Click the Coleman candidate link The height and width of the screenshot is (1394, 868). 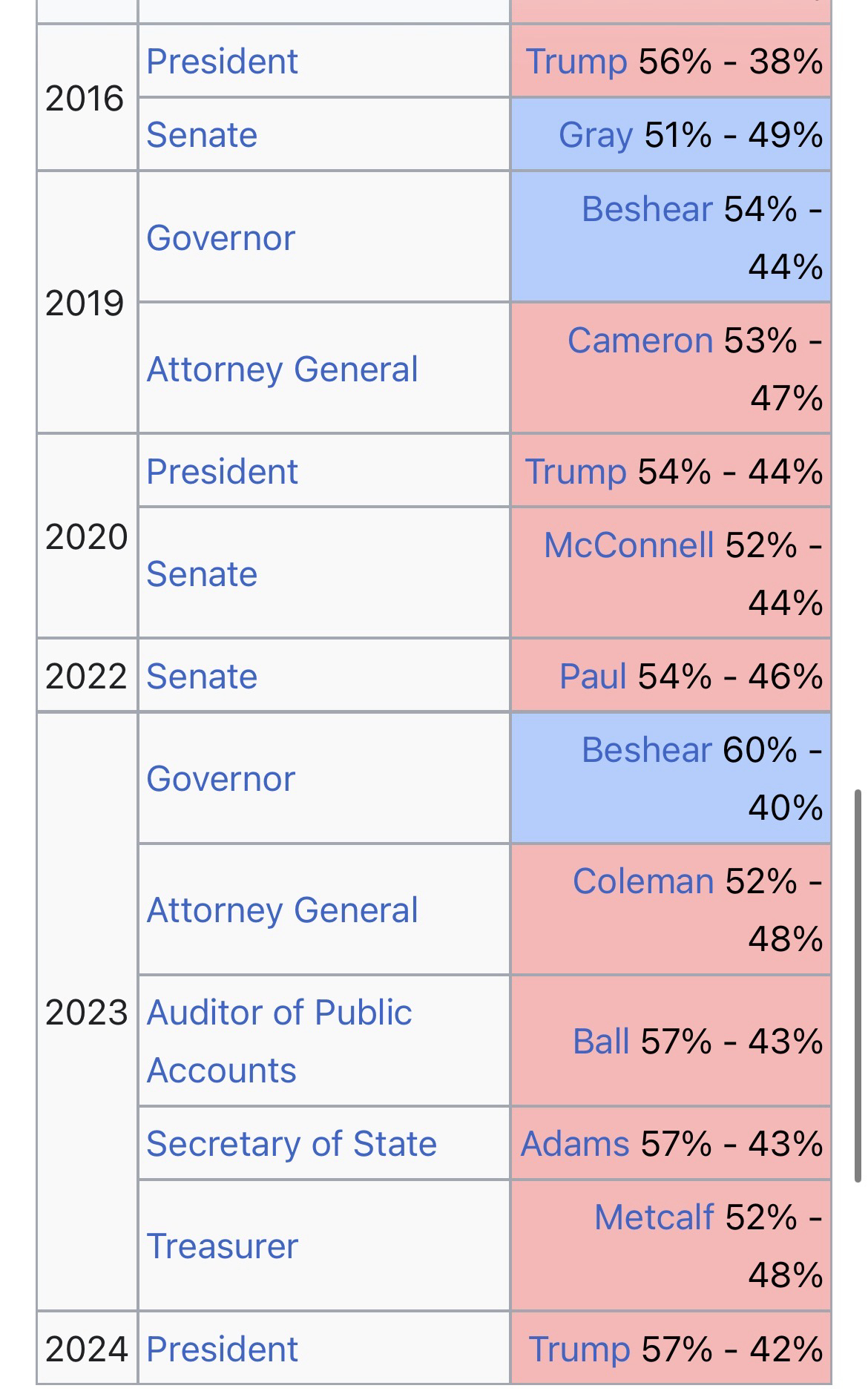(x=642, y=881)
